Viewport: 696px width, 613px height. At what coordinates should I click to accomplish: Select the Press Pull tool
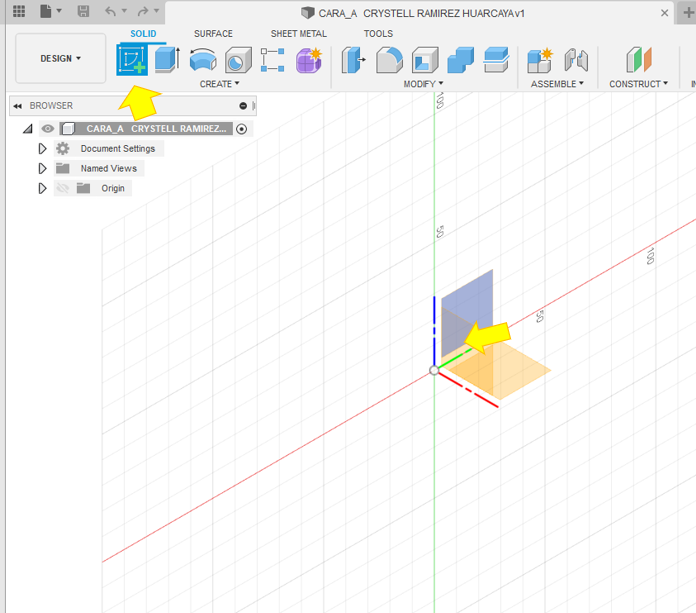pyautogui.click(x=353, y=59)
